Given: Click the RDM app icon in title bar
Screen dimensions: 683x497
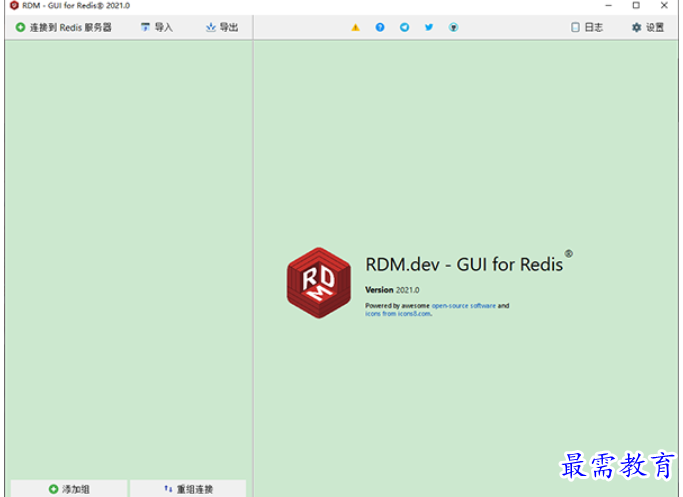Looking at the screenshot, I should [x=14, y=5].
